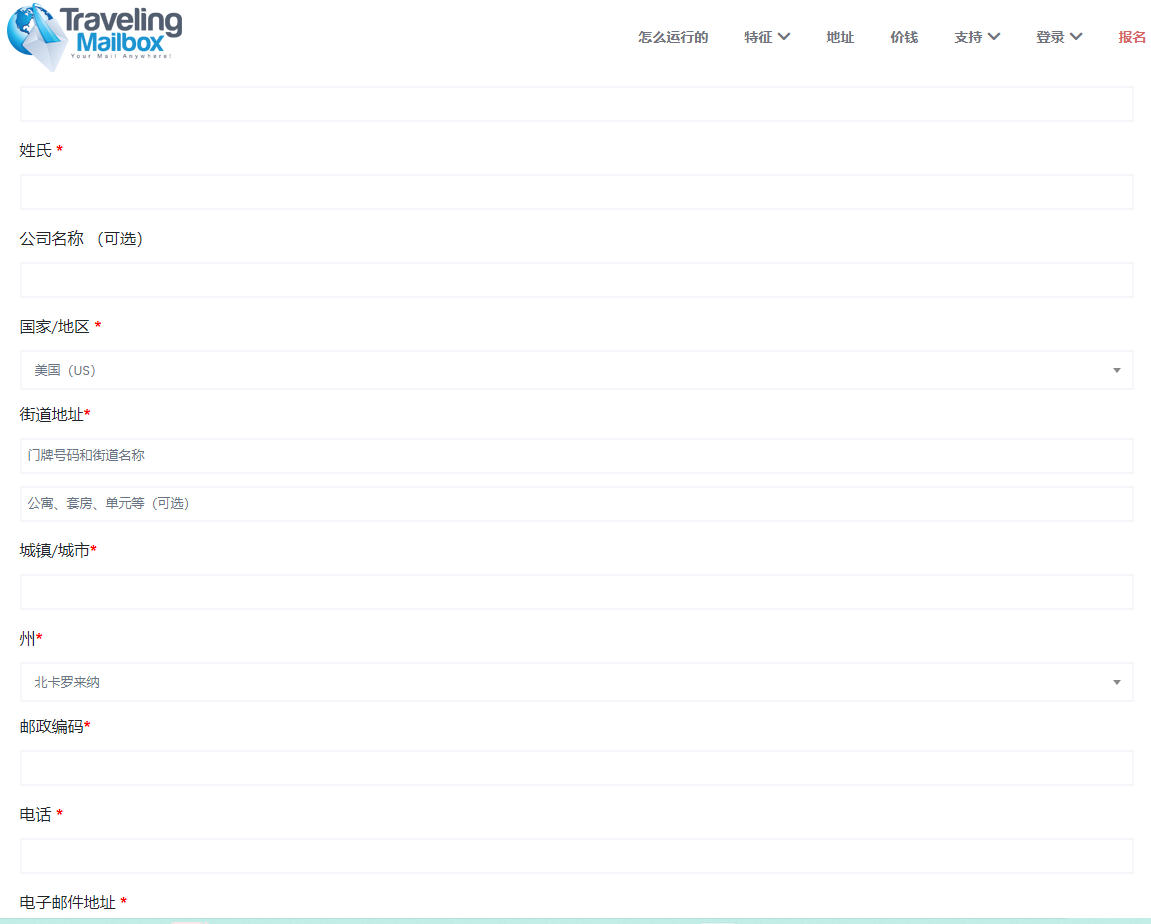Open the 怎么运行的 menu item
Viewport: 1151px width, 924px height.
(x=672, y=37)
